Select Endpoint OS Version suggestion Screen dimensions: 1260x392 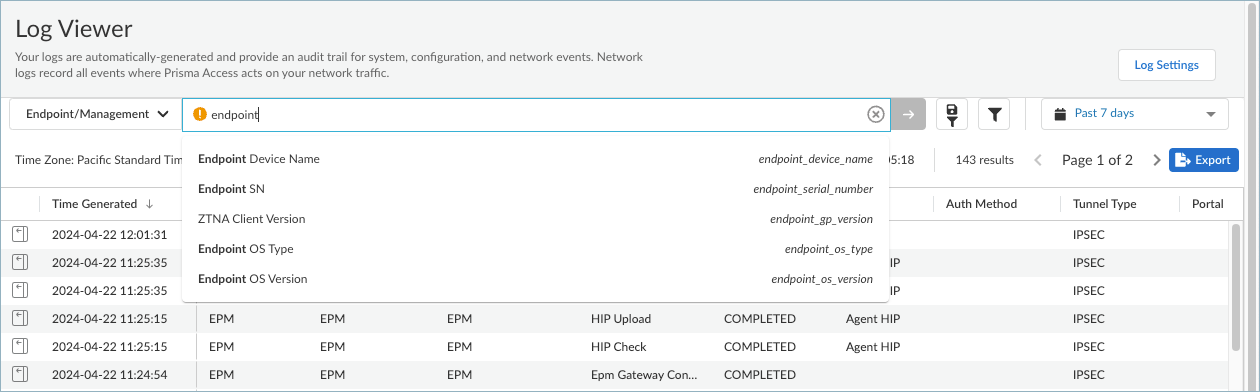535,279
